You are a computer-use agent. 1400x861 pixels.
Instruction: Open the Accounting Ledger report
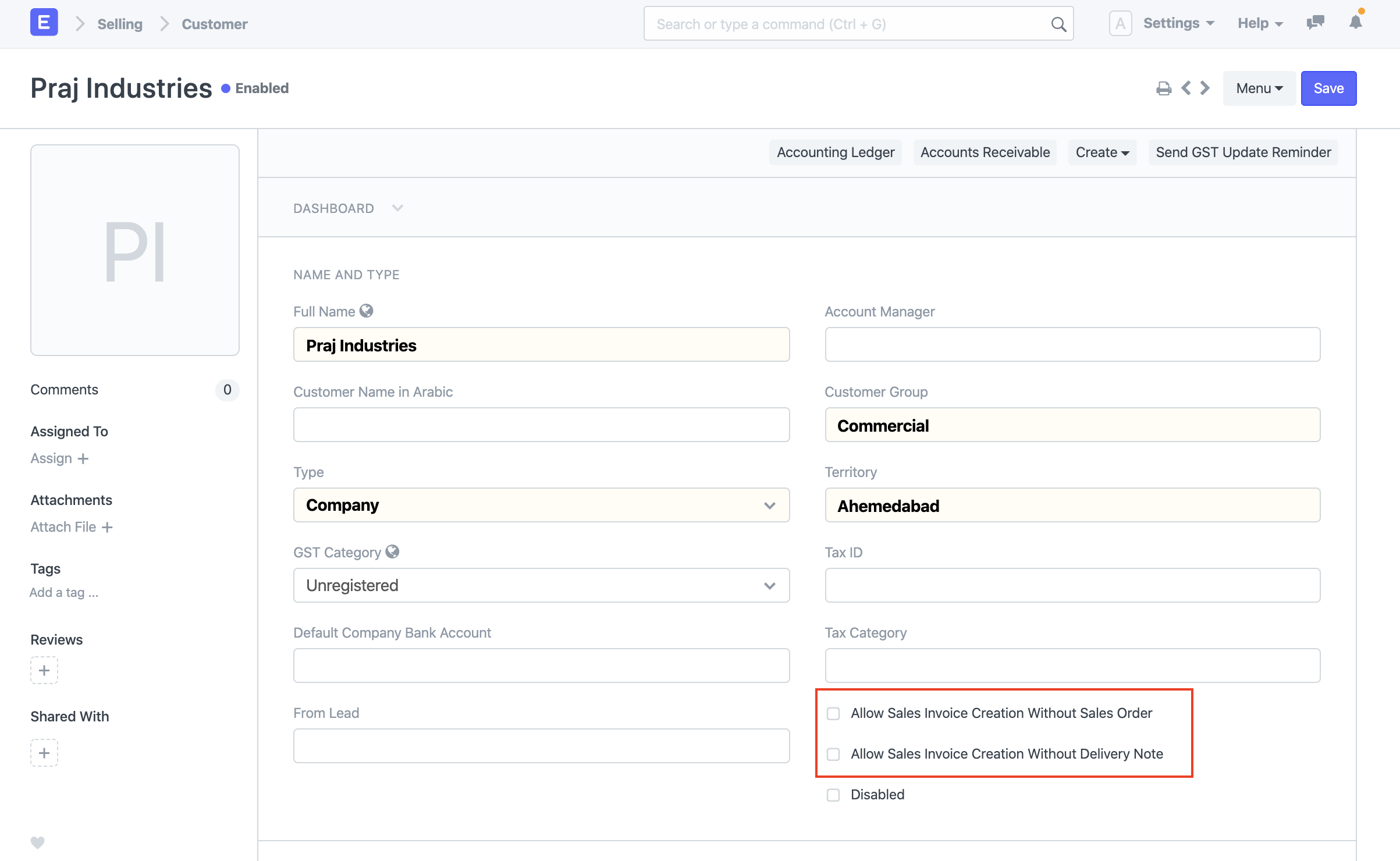(835, 152)
